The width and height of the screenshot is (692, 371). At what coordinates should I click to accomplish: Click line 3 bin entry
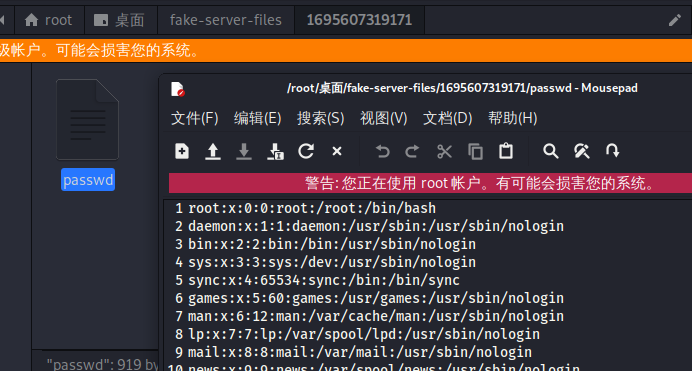[x=332, y=244]
